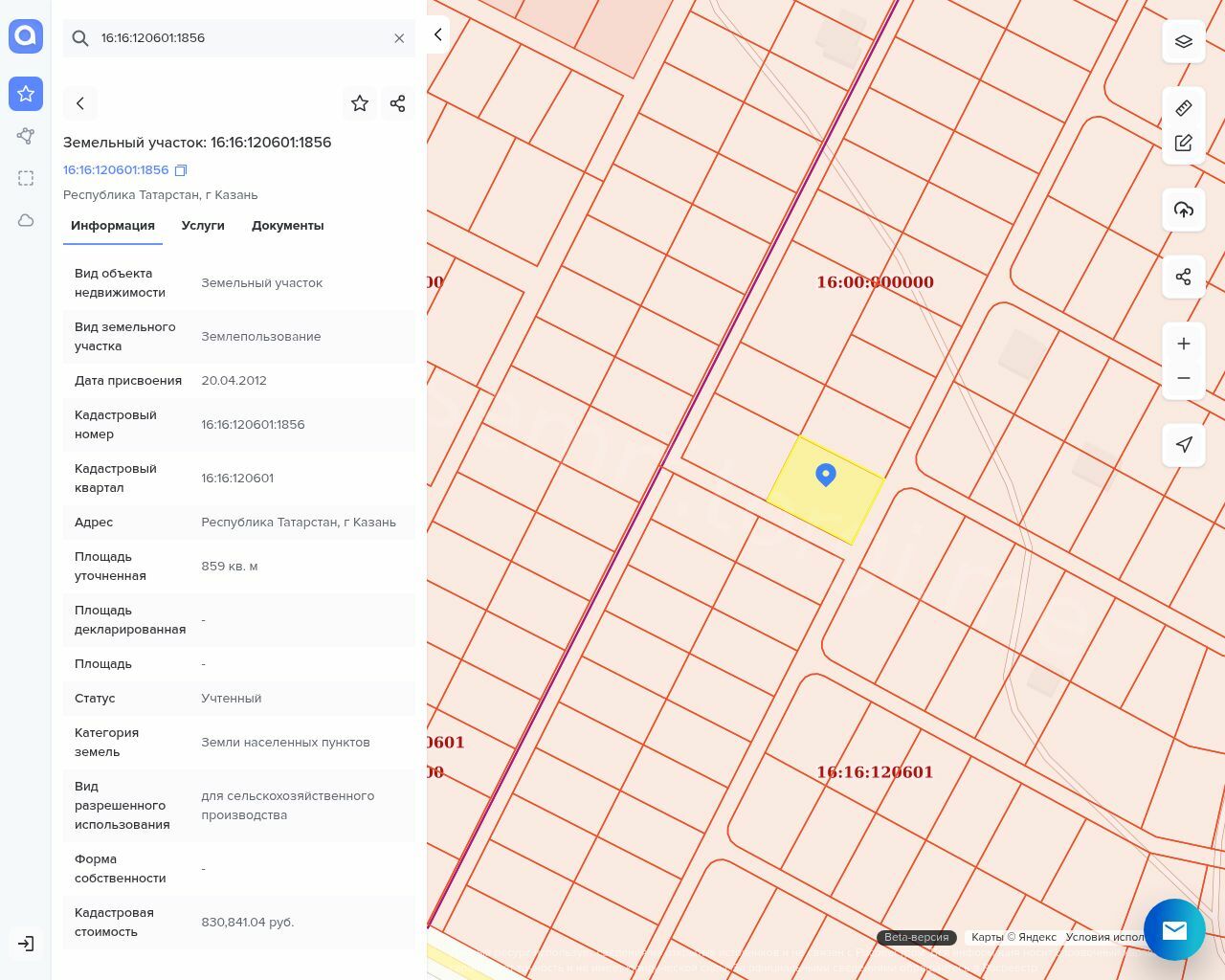Clear the cadastral number search field

click(399, 38)
